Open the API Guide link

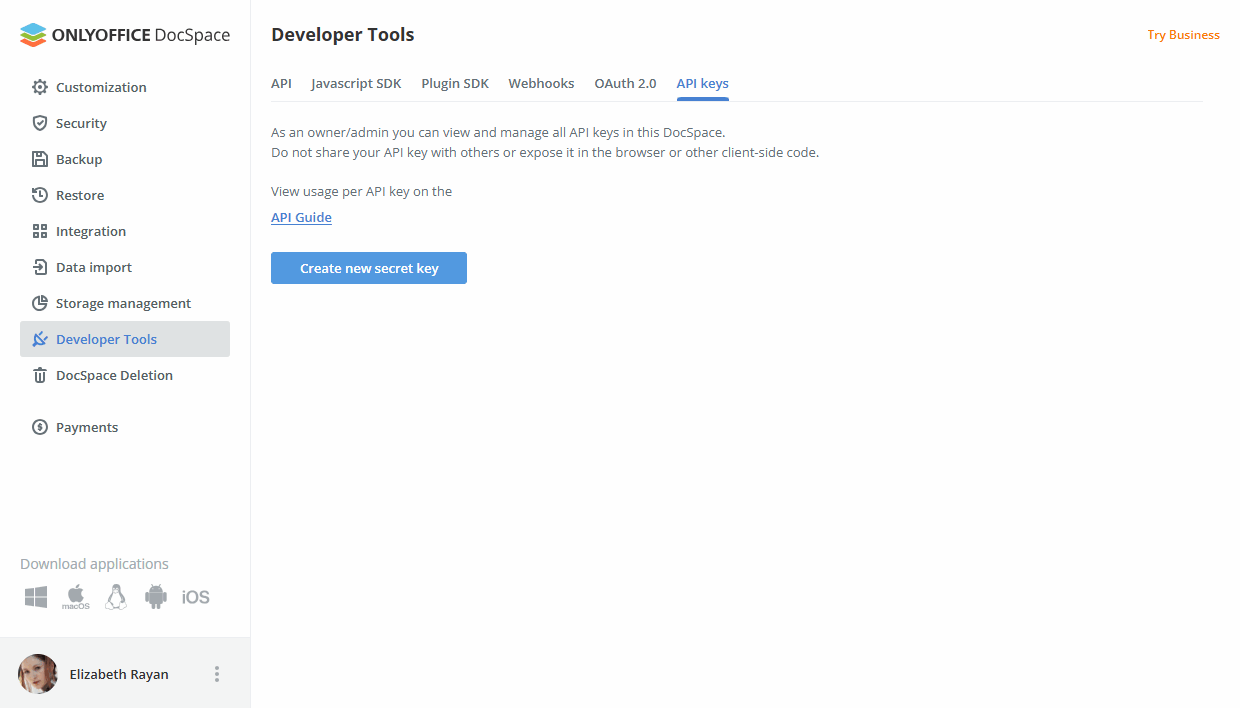click(301, 217)
